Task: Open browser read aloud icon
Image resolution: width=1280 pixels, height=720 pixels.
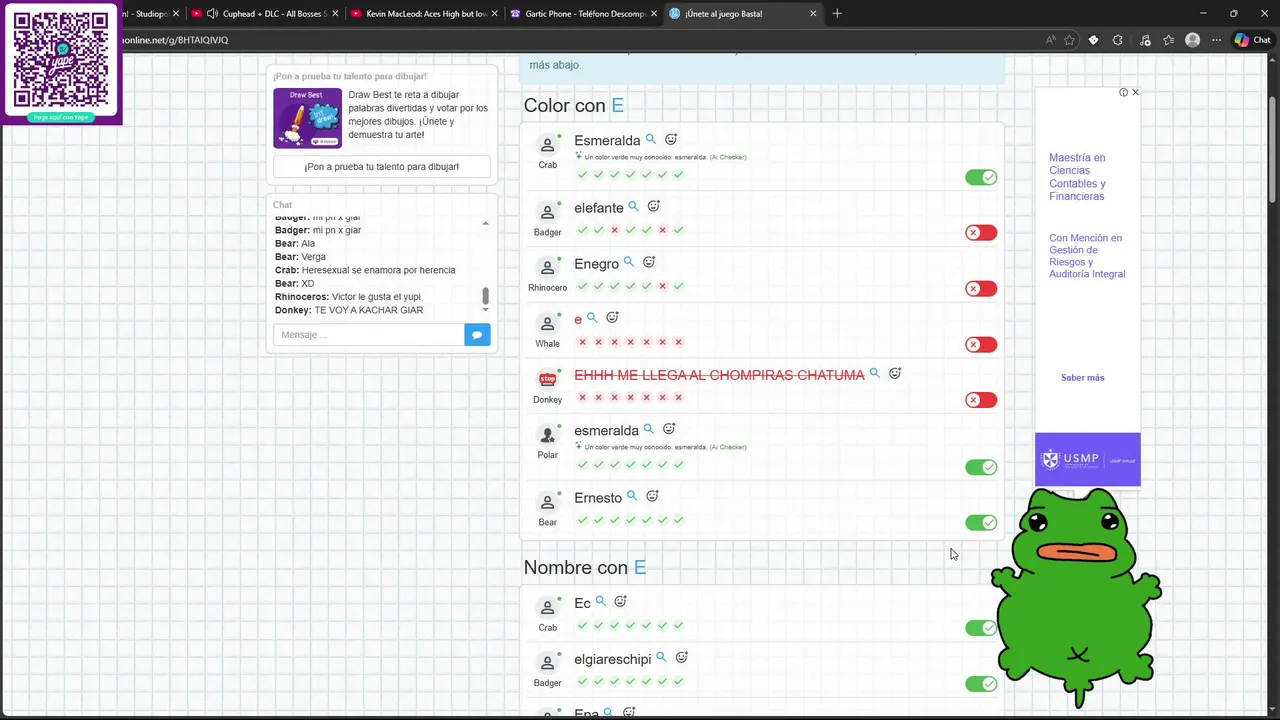Action: point(1050,40)
